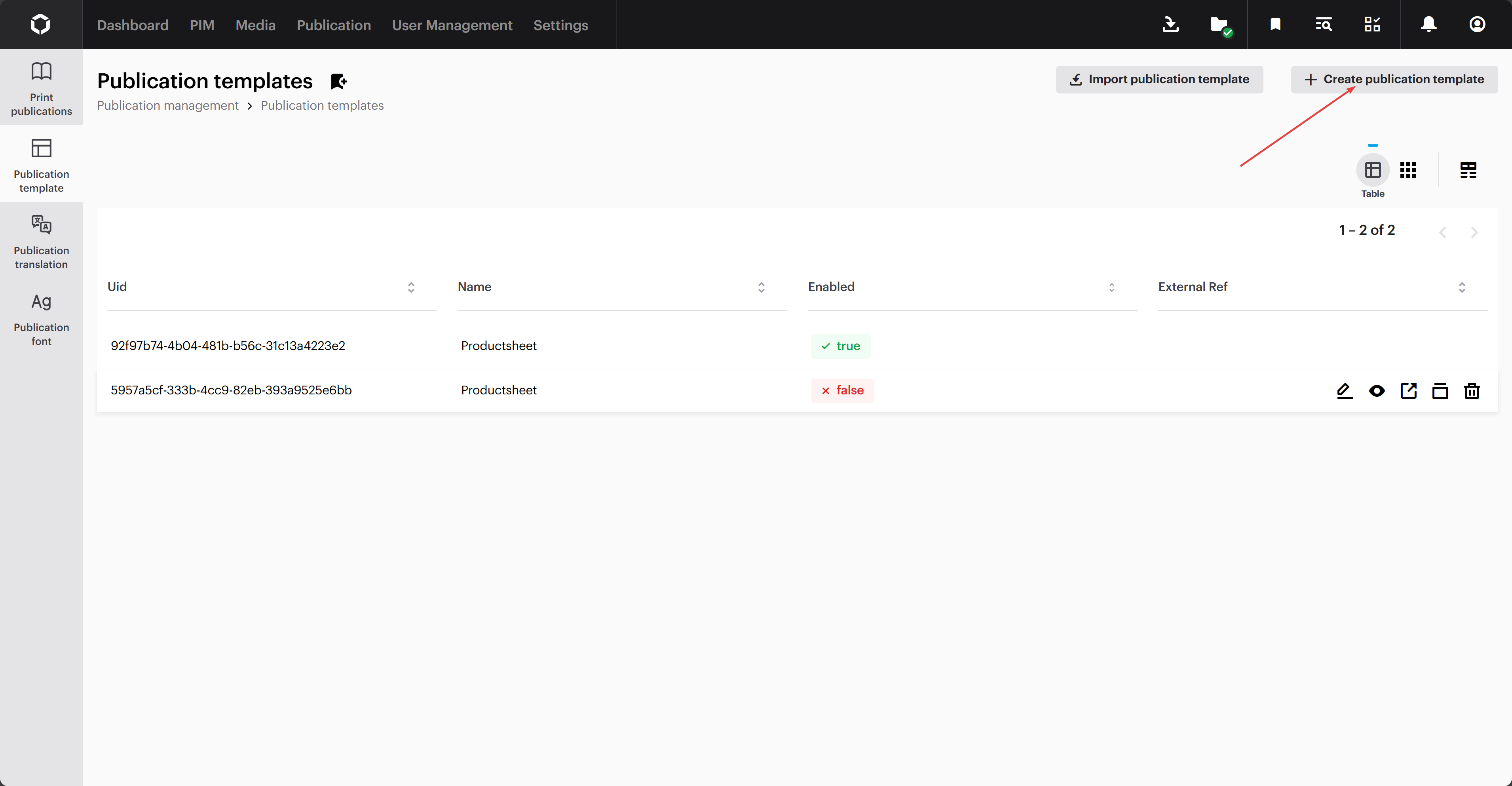Open the downloads icon in the top toolbar
1512x786 pixels.
tap(1170, 25)
